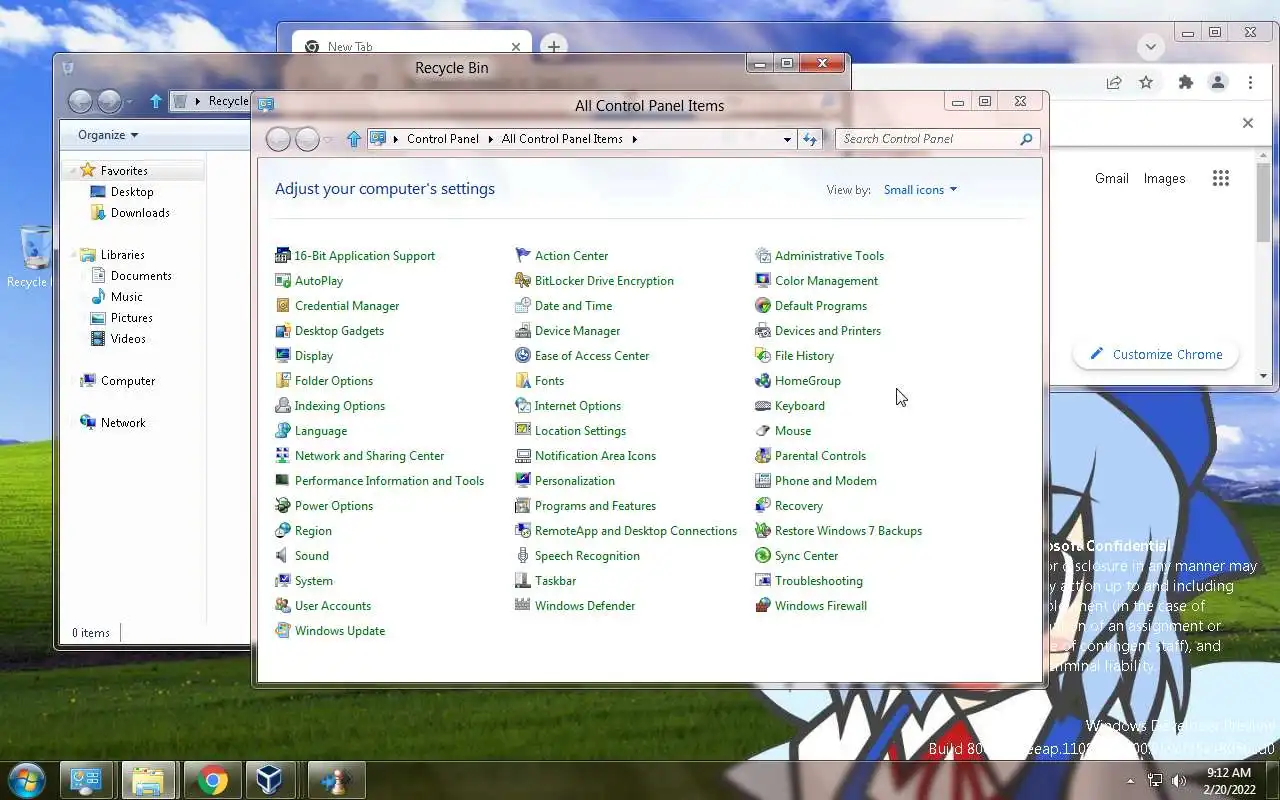Open the Keyboard icon

tap(763, 406)
